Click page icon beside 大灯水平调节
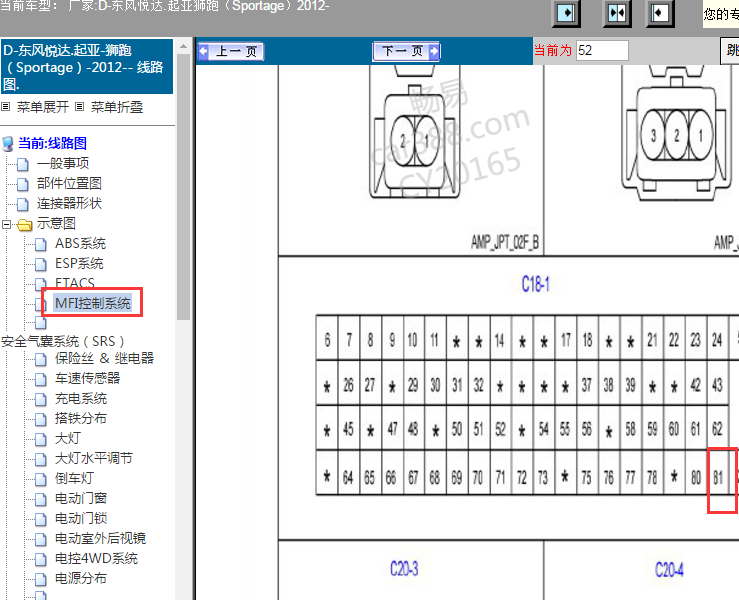The image size is (739, 600). [x=41, y=460]
